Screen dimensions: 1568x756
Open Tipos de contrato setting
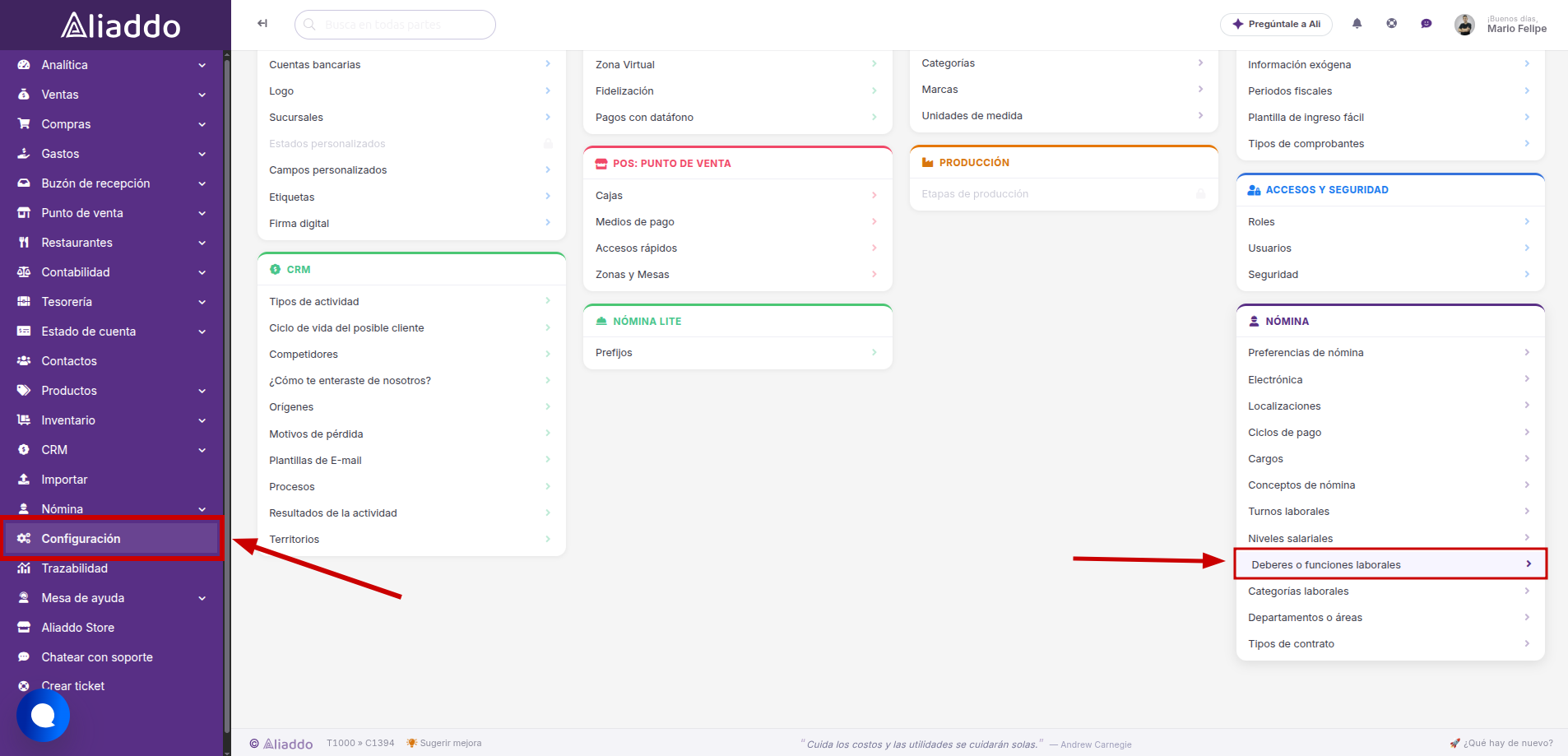[x=1390, y=644]
